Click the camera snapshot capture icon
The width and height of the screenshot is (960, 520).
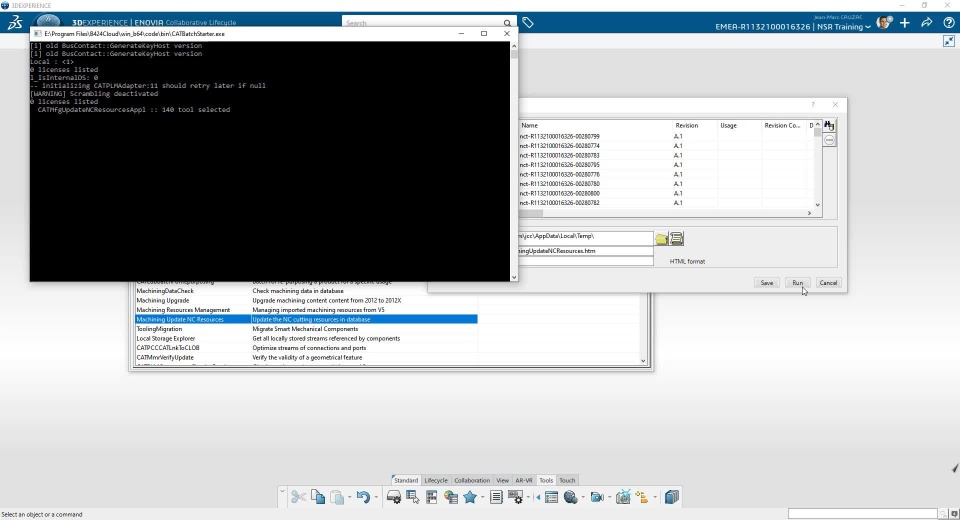pos(623,497)
